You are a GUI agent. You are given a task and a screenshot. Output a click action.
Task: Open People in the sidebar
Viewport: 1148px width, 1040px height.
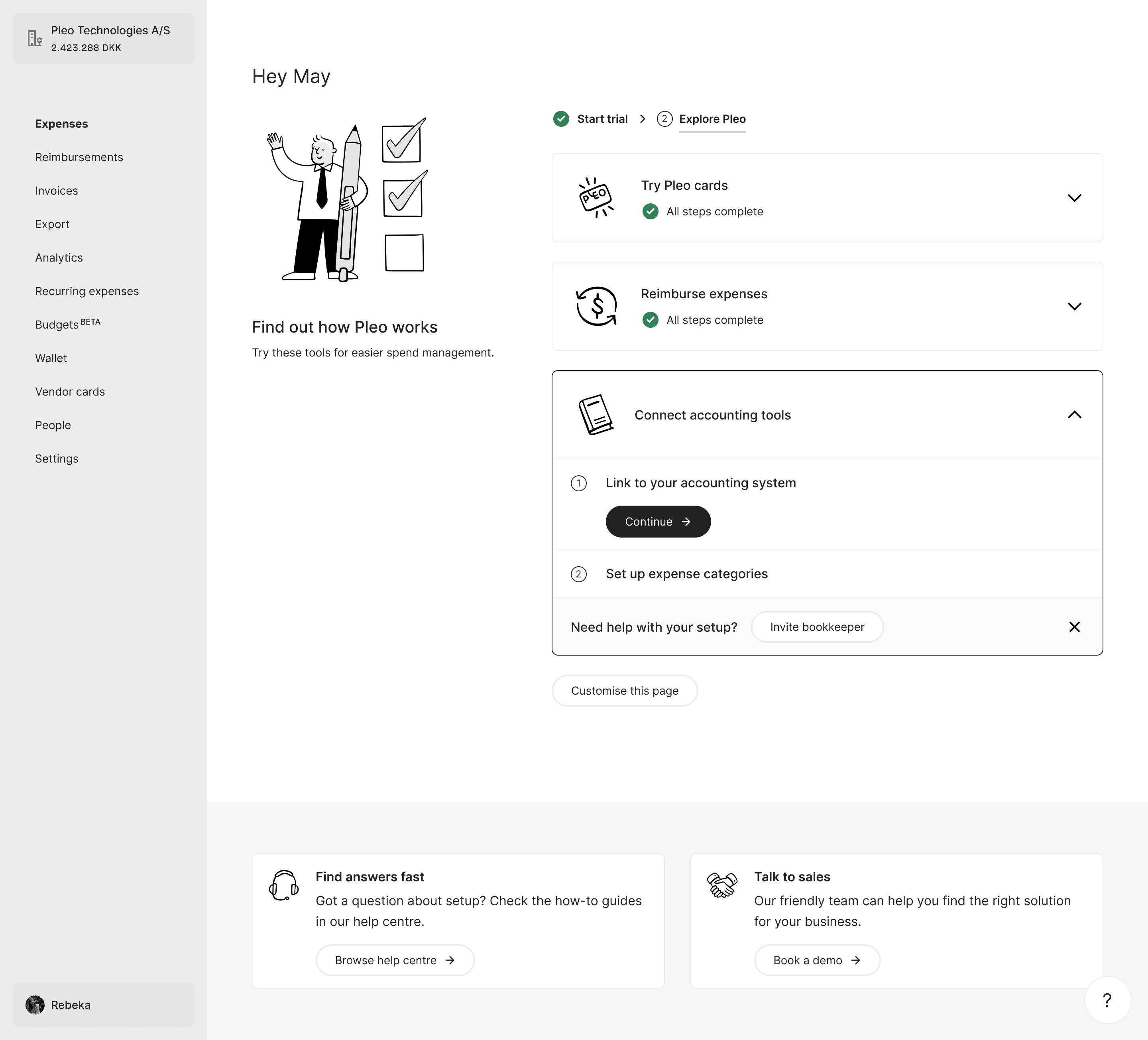(53, 425)
